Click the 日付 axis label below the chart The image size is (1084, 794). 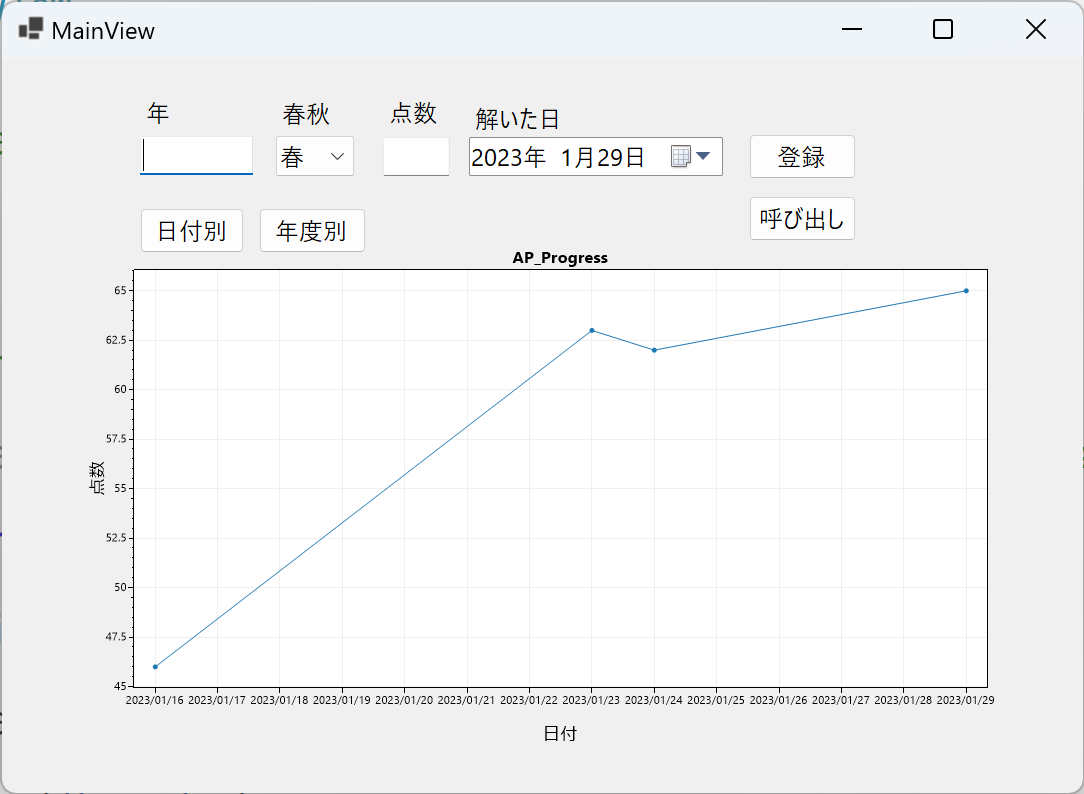560,733
